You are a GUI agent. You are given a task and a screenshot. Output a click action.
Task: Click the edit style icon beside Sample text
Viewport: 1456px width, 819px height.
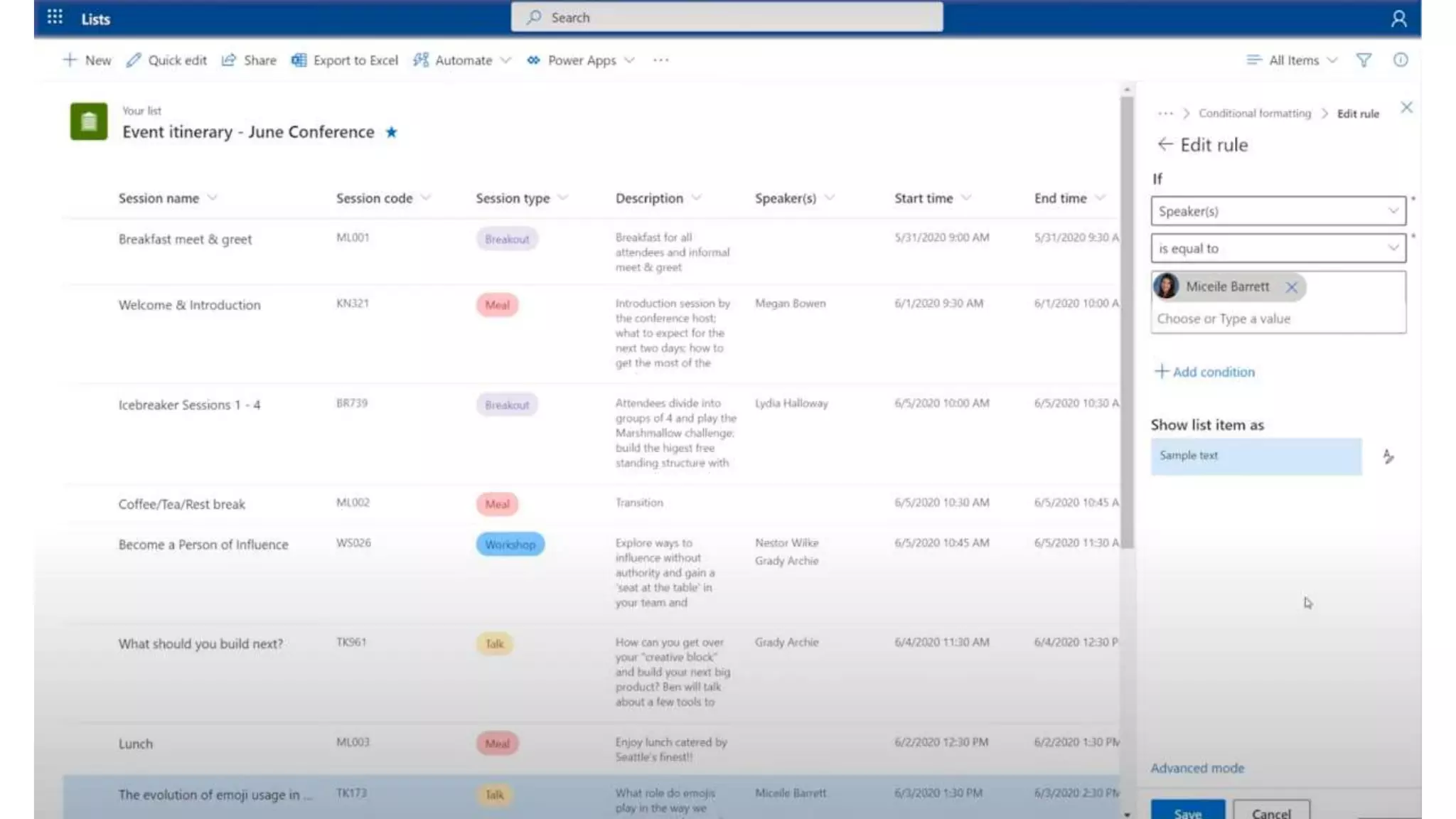click(1388, 456)
